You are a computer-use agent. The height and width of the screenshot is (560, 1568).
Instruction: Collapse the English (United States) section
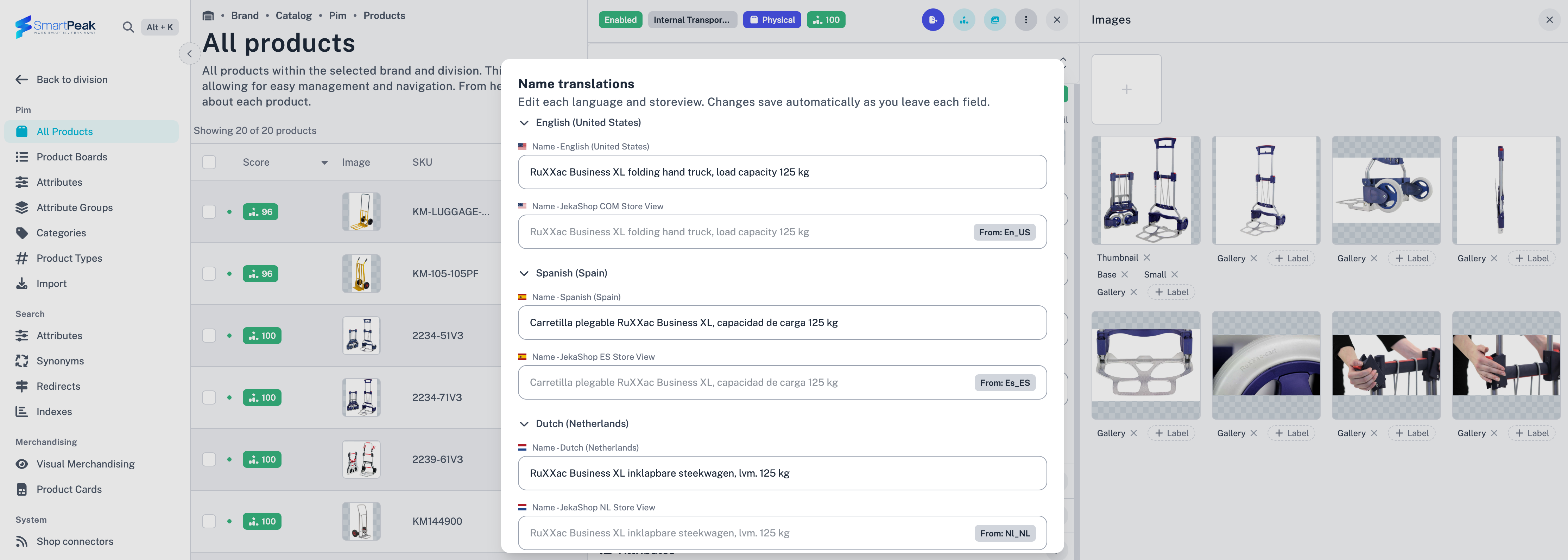(x=524, y=122)
